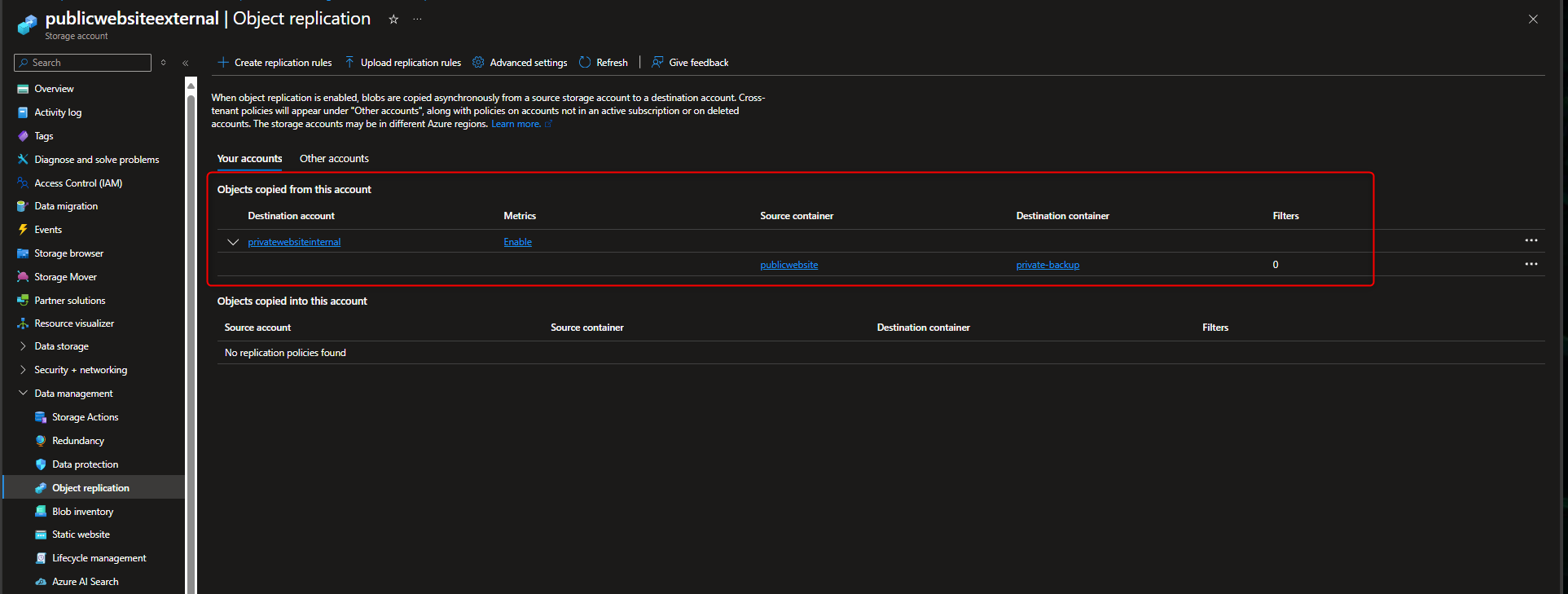Image resolution: width=1568 pixels, height=594 pixels.
Task: Toggle expand/collapse arrows next to search
Action: click(163, 63)
